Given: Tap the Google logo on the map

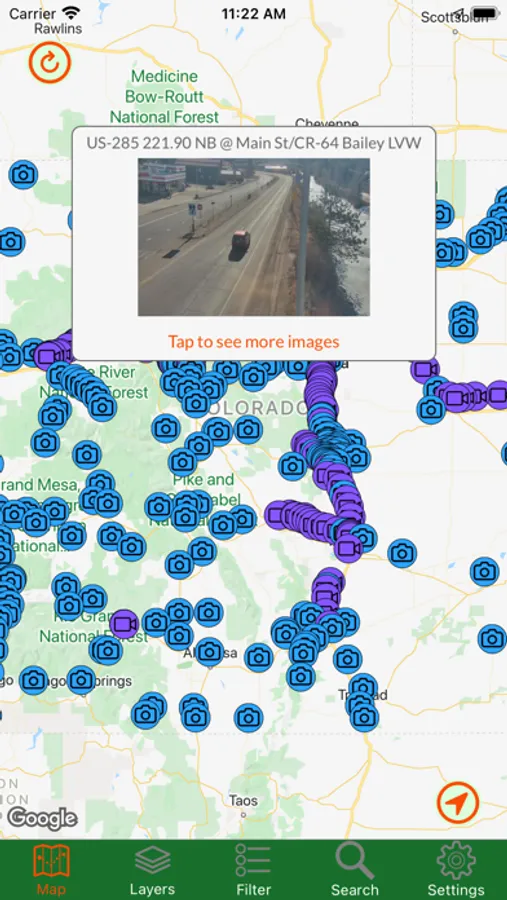Looking at the screenshot, I should (x=42, y=818).
